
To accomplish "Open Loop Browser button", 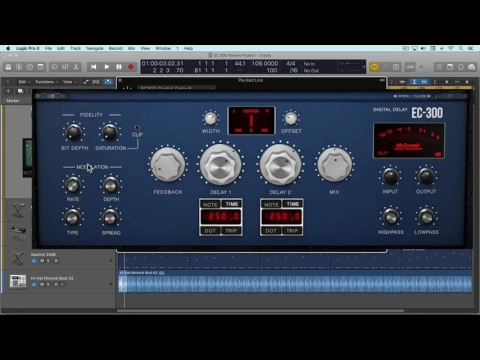I will [x=461, y=67].
